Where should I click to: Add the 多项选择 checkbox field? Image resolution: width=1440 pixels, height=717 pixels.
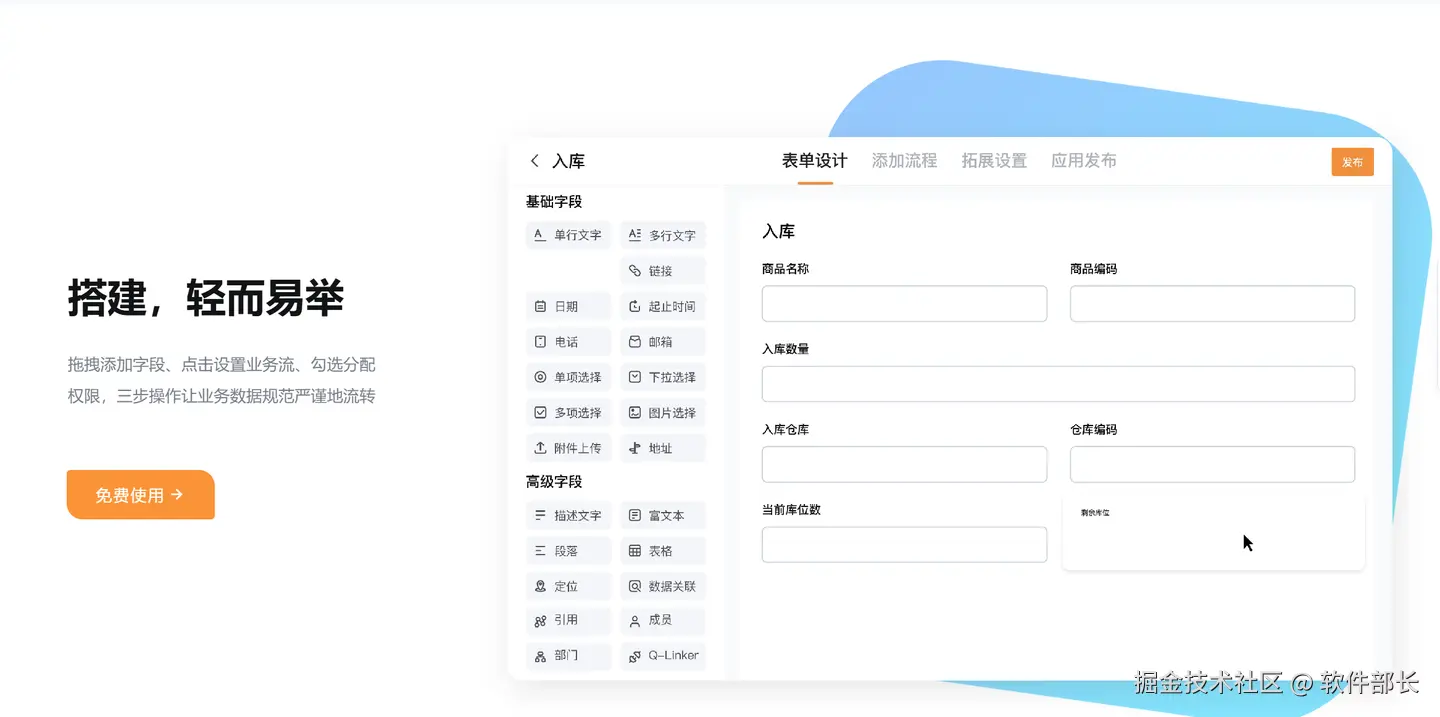(568, 413)
